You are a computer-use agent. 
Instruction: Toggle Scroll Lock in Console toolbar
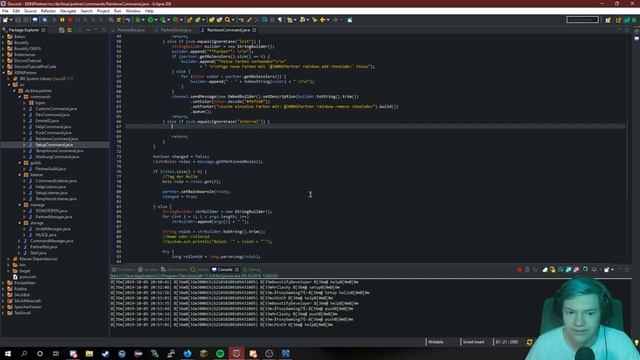coord(553,269)
